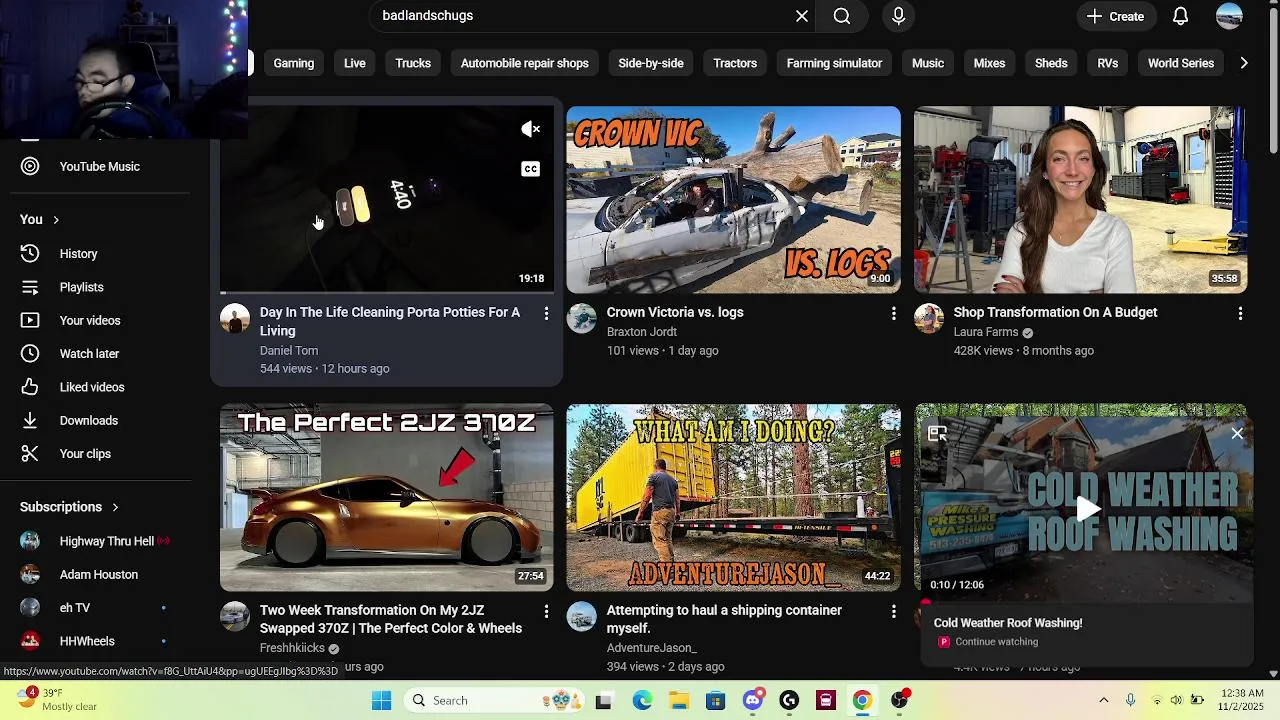Viewport: 1280px width, 720px height.
Task: Open YouTube Music in the sidebar
Action: (x=100, y=167)
